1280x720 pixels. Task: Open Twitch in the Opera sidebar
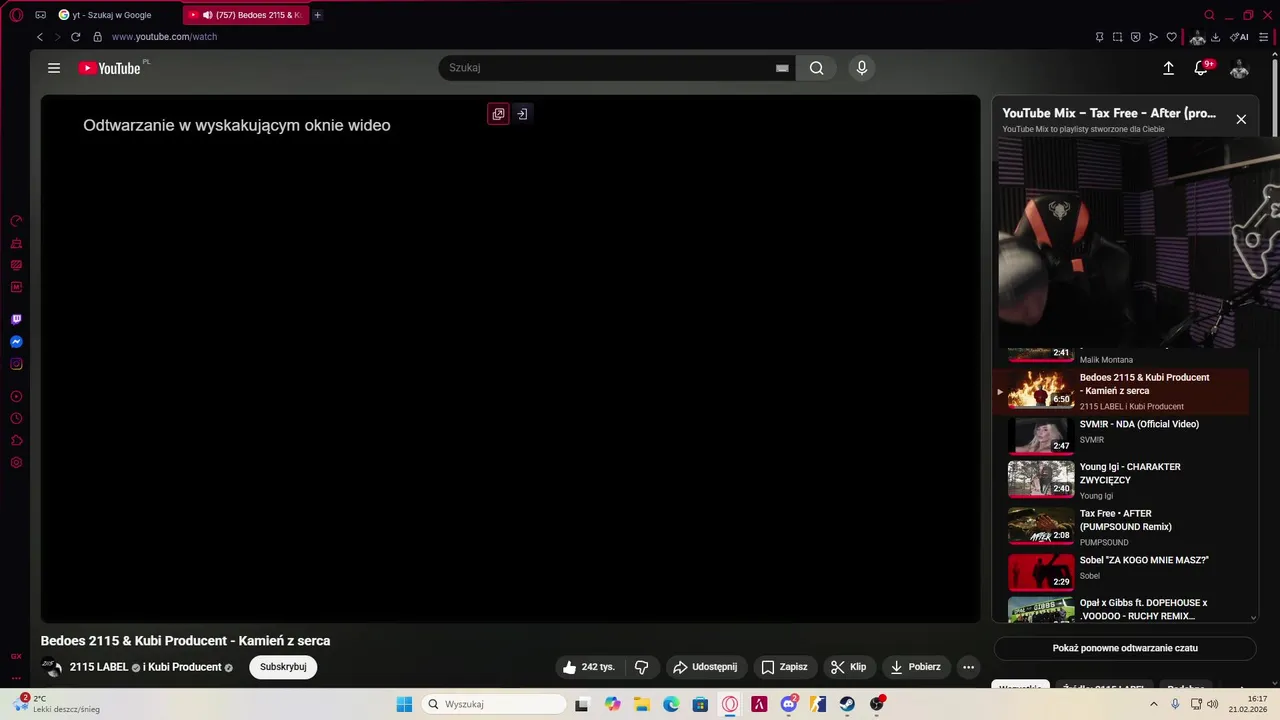16,320
